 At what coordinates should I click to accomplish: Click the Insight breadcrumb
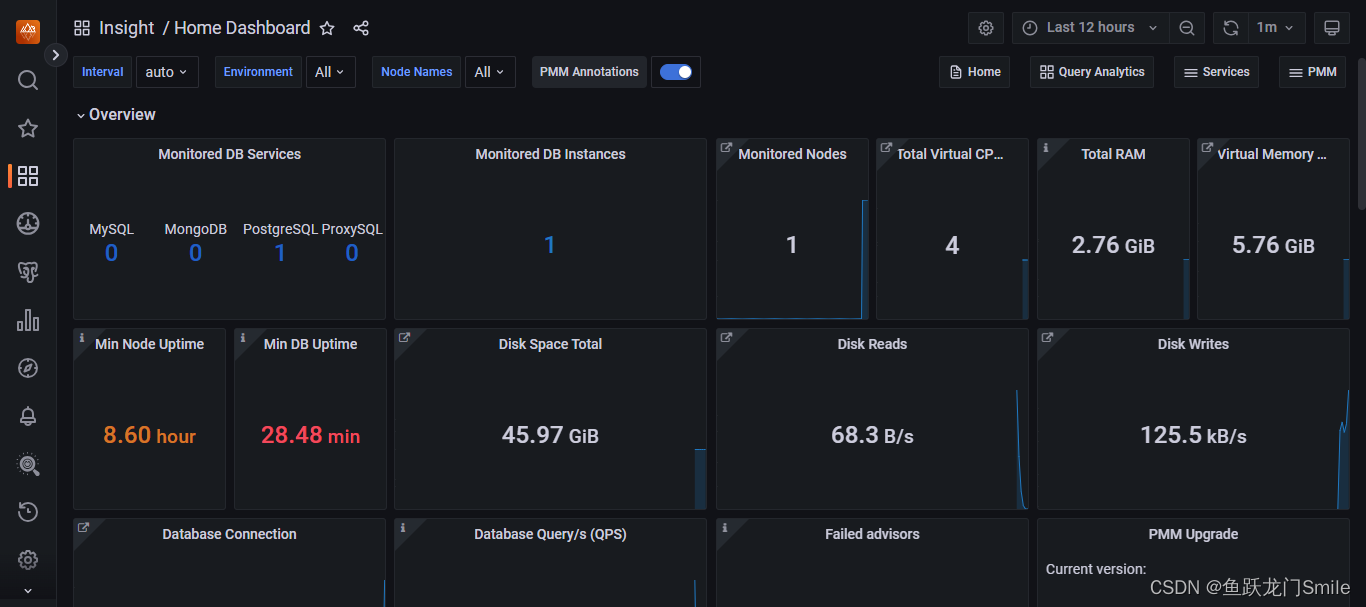(x=127, y=28)
